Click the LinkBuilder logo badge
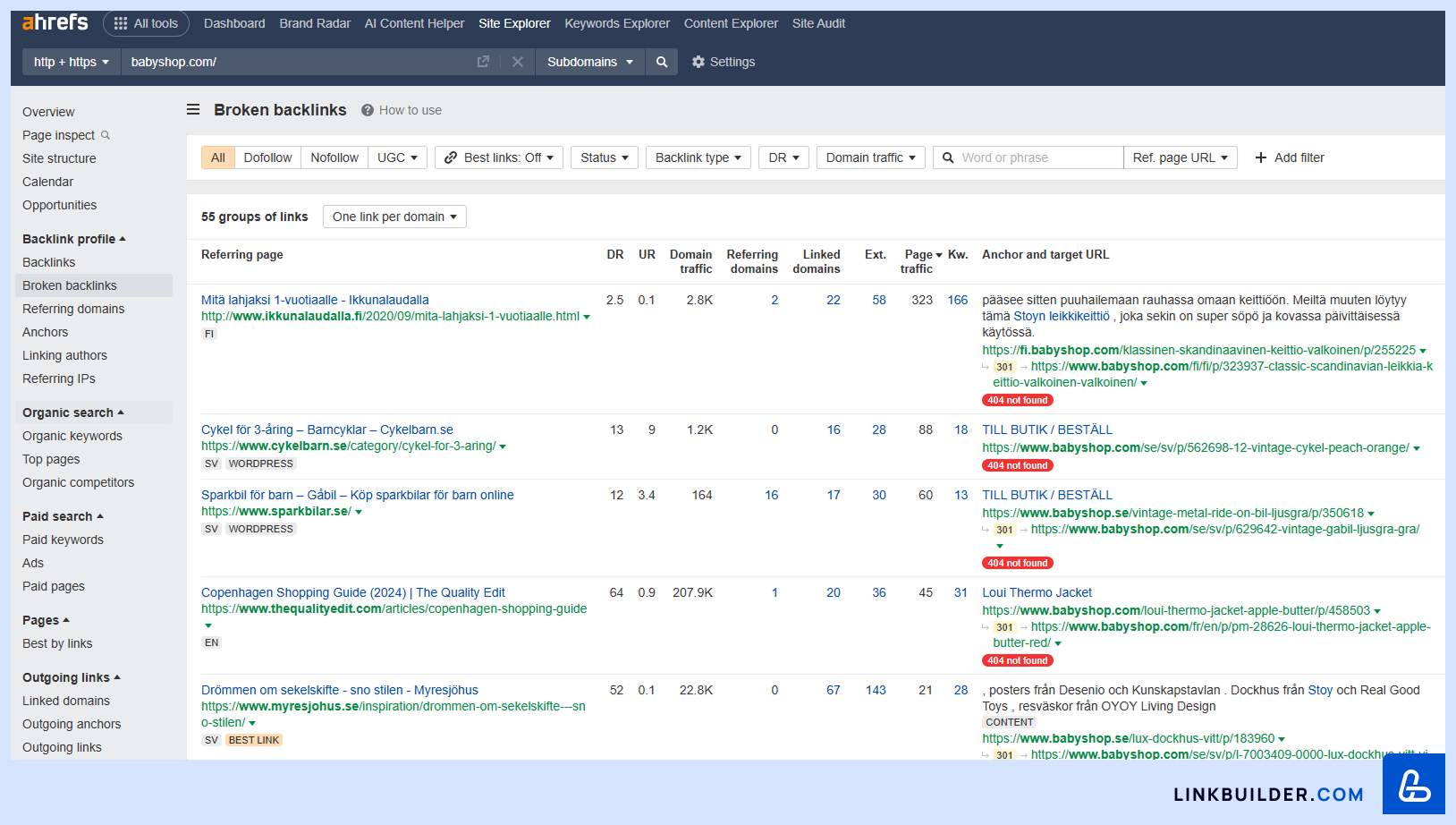The width and height of the screenshot is (1456, 825). click(x=1414, y=784)
